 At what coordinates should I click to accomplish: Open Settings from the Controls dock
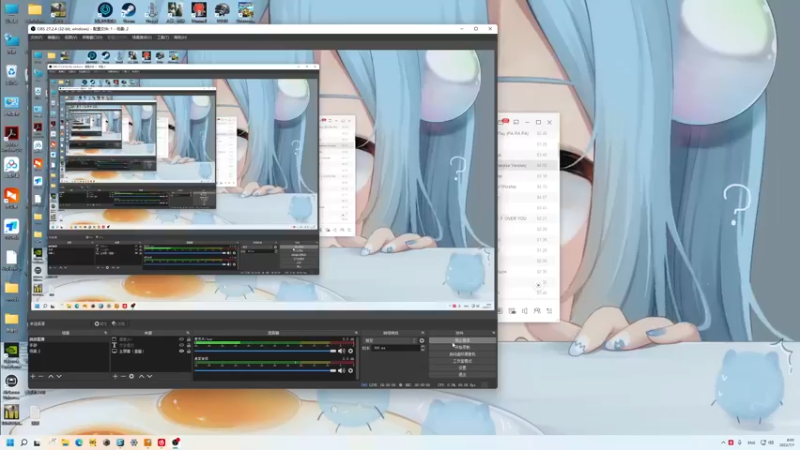pos(462,367)
